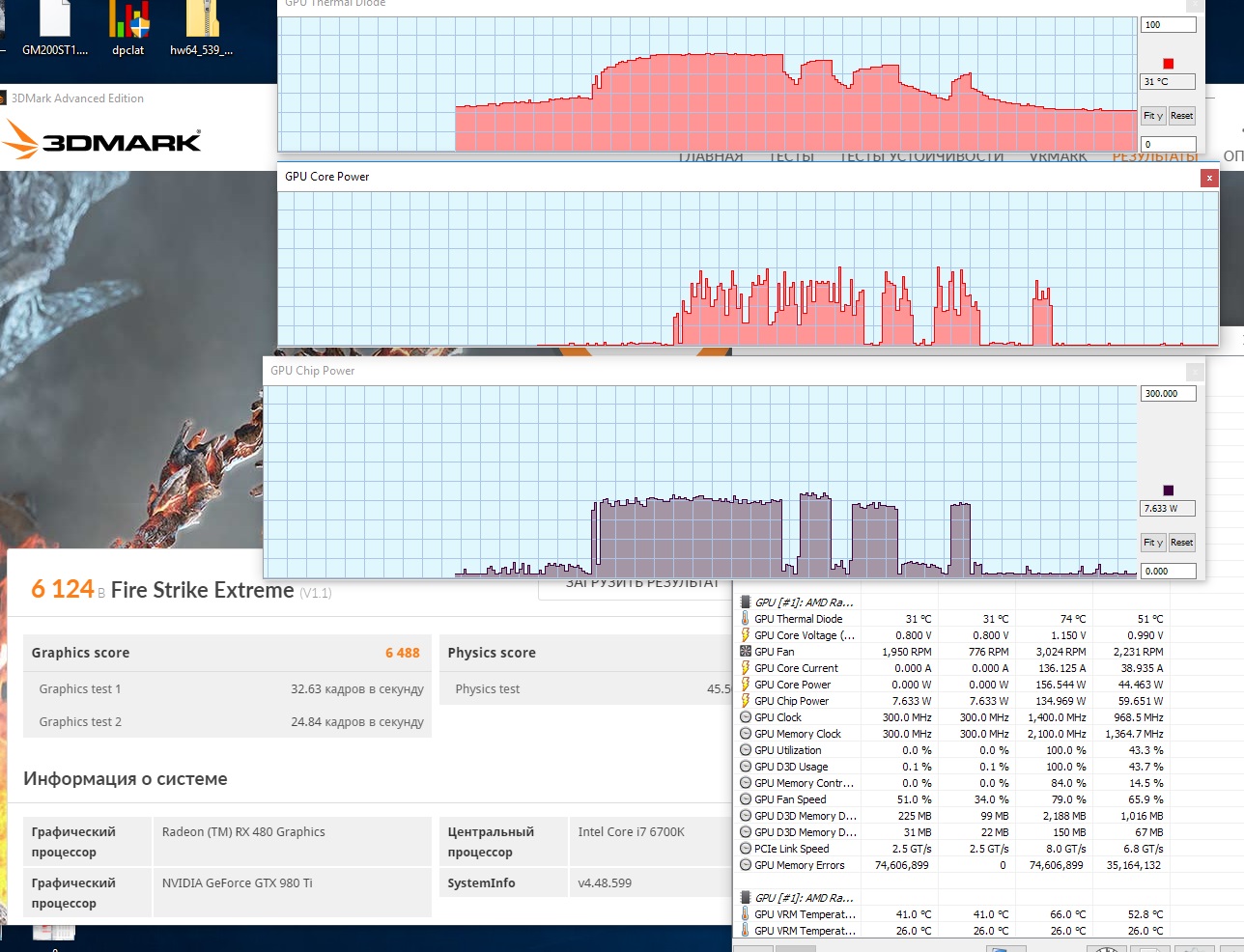Click the lightning icon next to GPU Core Voltage
Viewport: 1244px width, 952px height.
[745, 635]
